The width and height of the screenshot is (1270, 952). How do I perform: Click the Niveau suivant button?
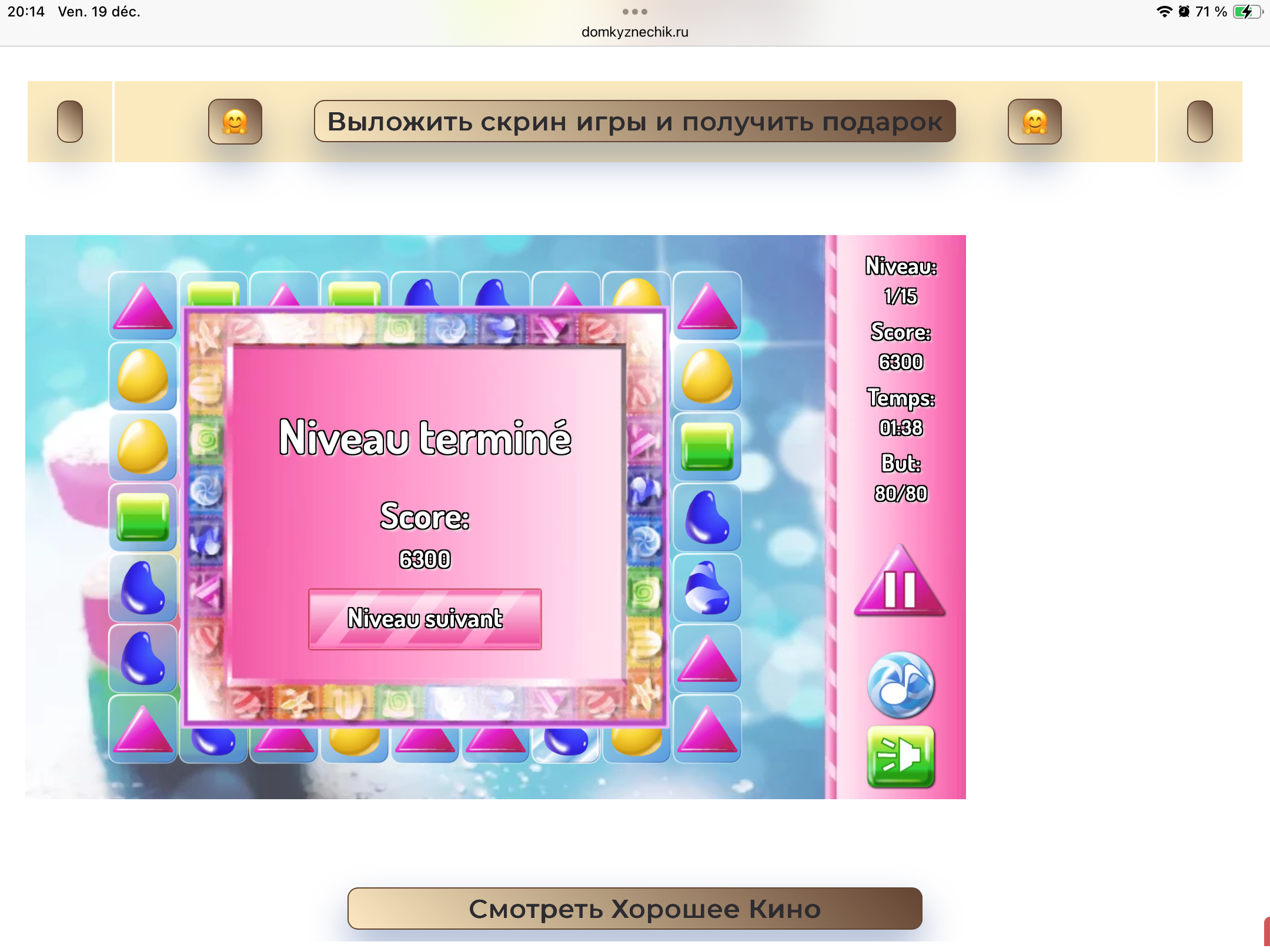coord(425,619)
